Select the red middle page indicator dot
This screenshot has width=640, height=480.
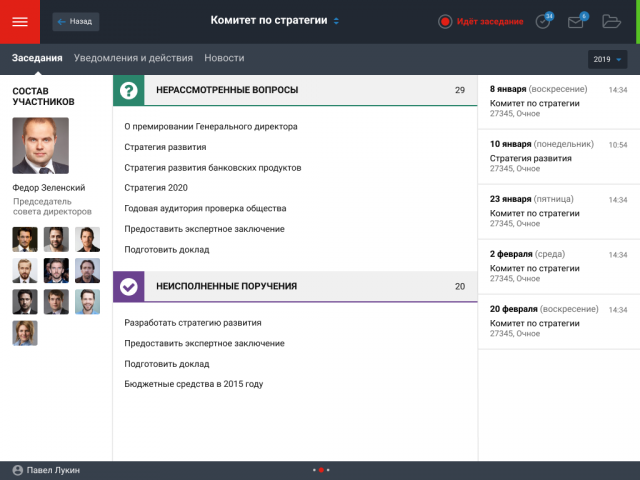coord(321,470)
